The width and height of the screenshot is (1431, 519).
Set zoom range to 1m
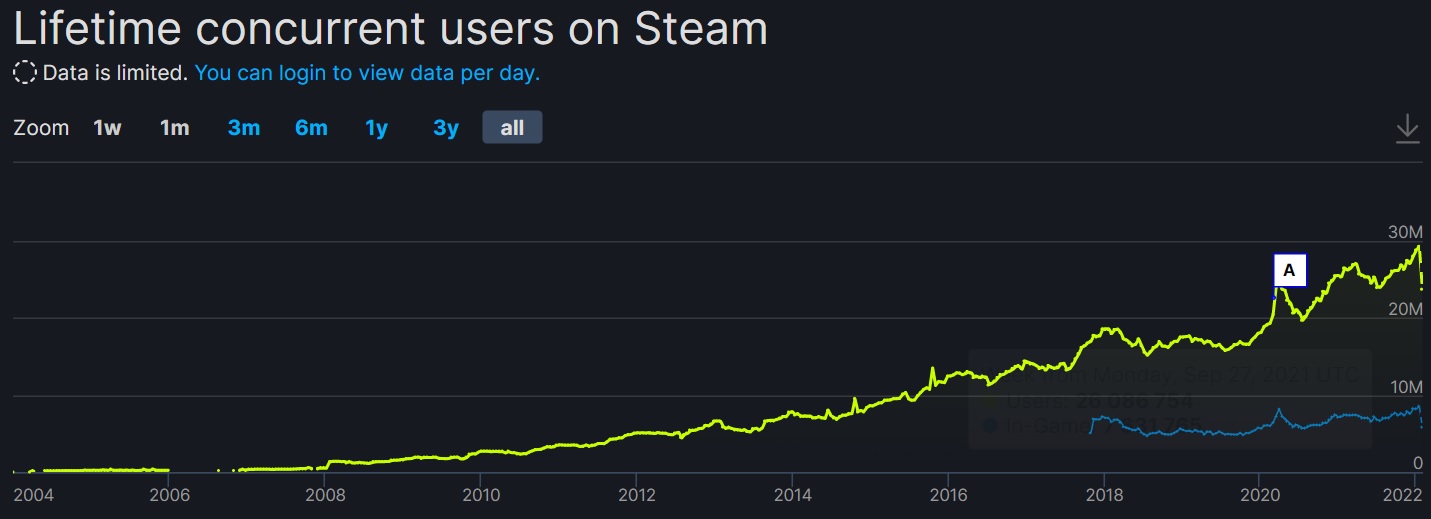tap(175, 128)
